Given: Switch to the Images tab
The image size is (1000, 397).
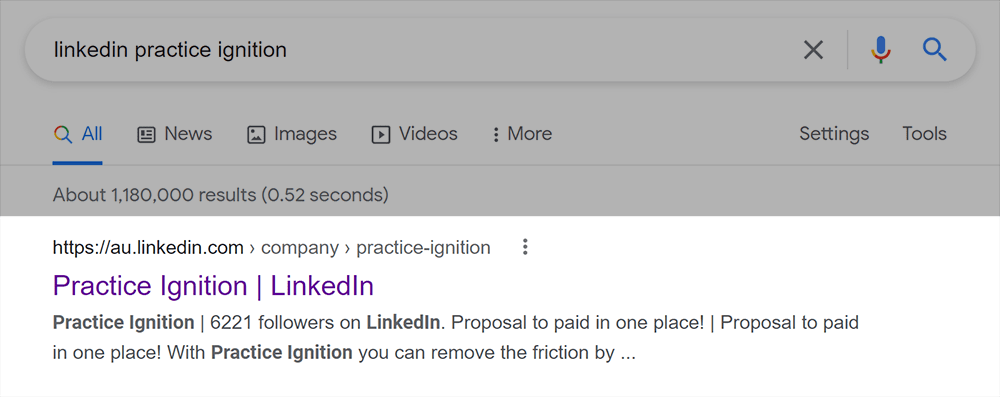Looking at the screenshot, I should pos(291,134).
